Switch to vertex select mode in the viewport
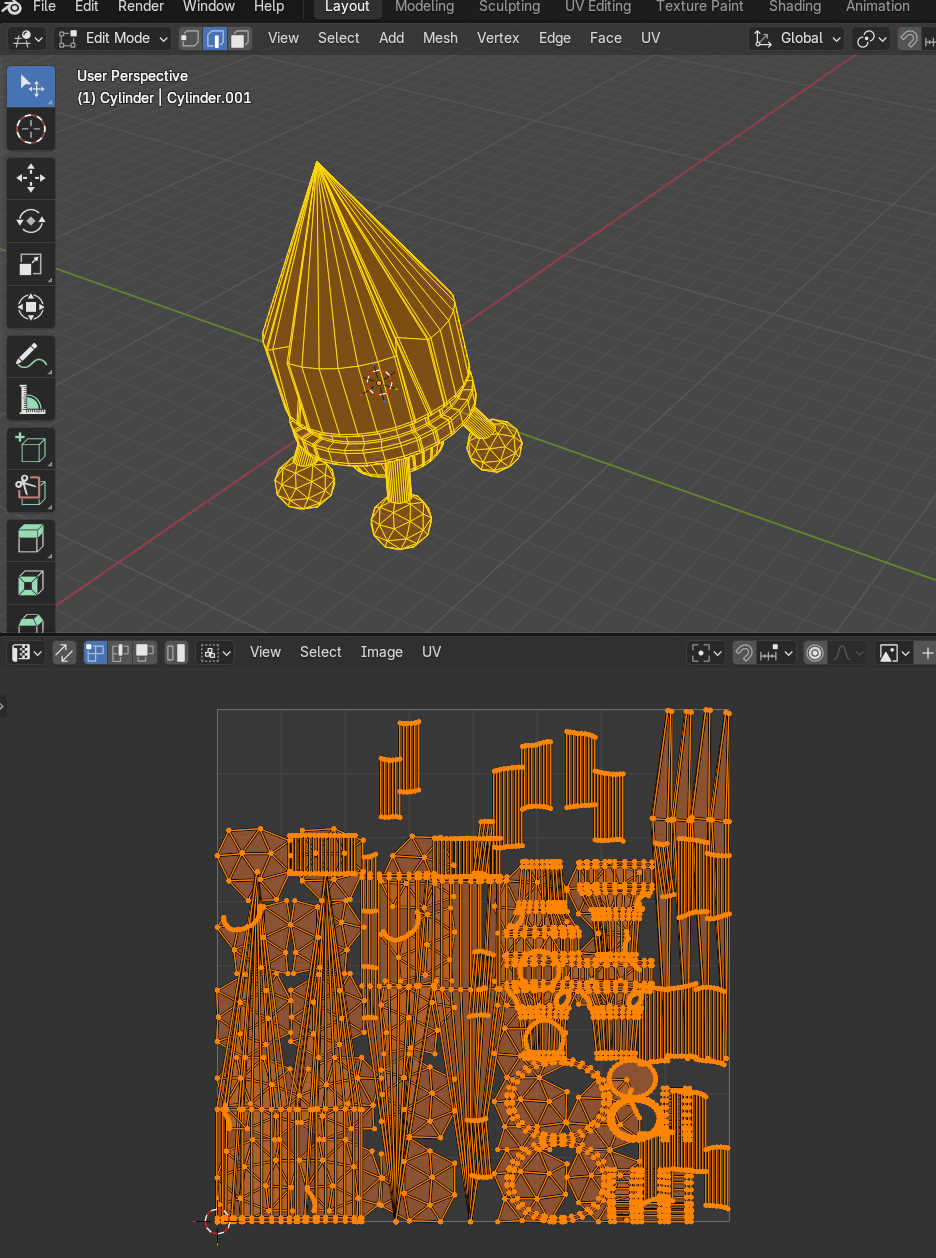 click(189, 37)
